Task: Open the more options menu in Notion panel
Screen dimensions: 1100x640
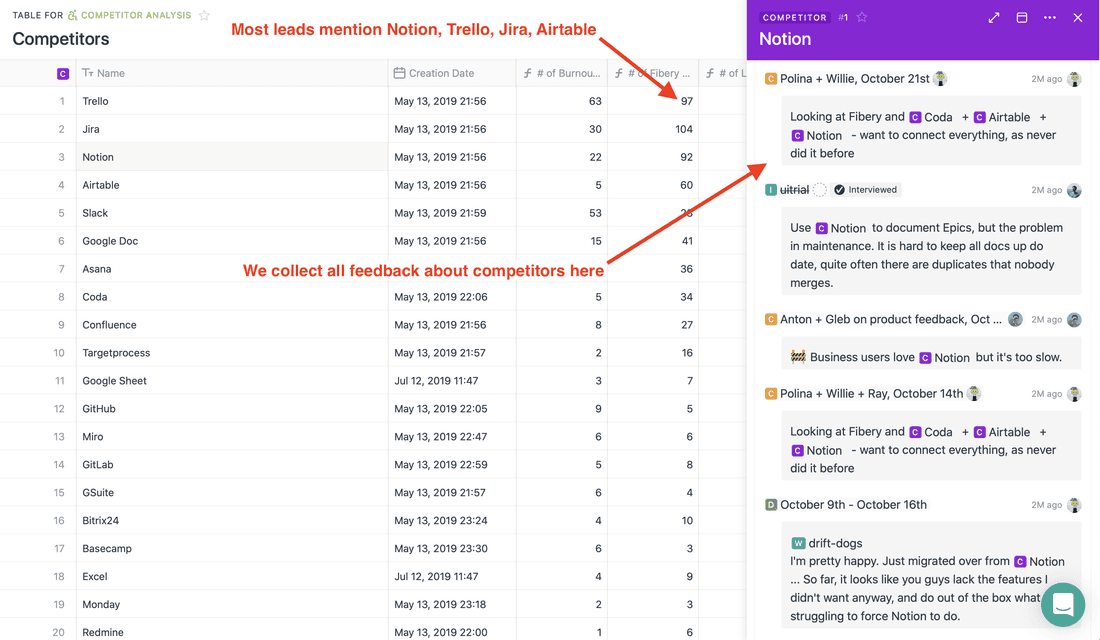Action: [1049, 18]
